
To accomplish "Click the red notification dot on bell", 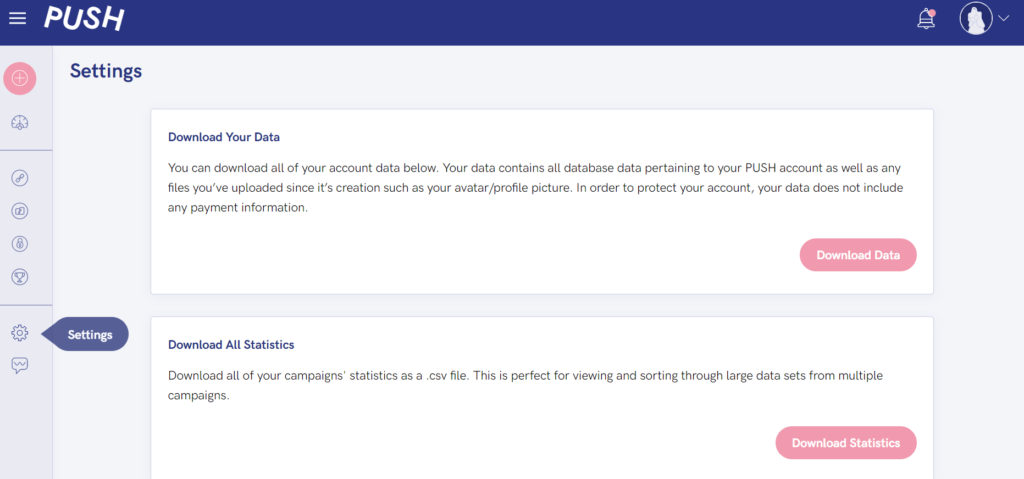I will (x=933, y=12).
